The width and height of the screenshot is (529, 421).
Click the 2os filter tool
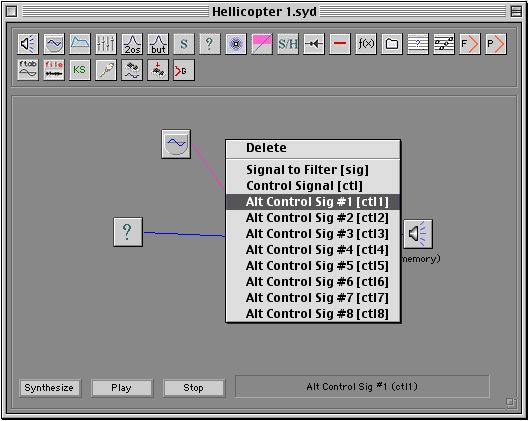[x=132, y=44]
